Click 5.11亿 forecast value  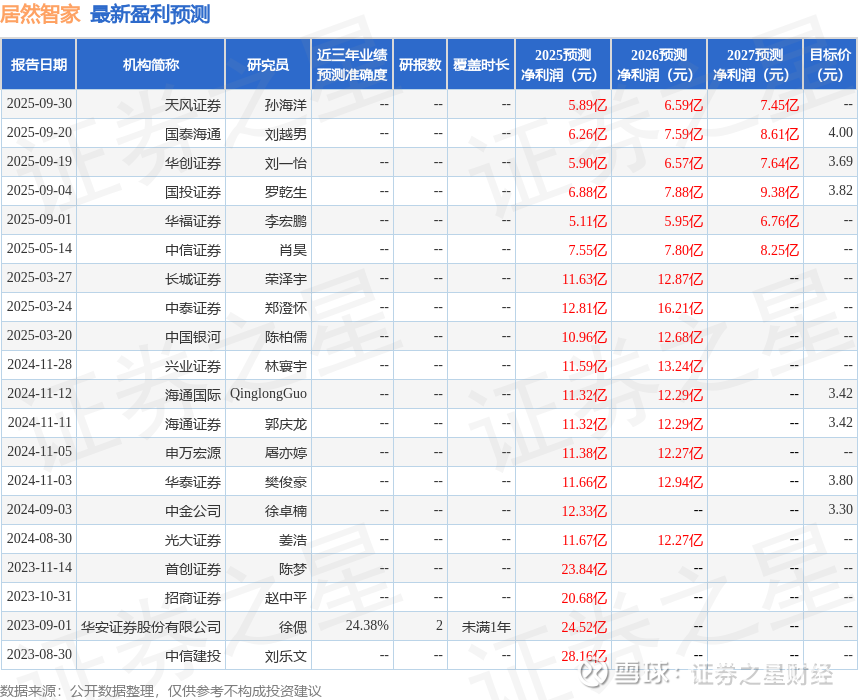click(x=588, y=221)
